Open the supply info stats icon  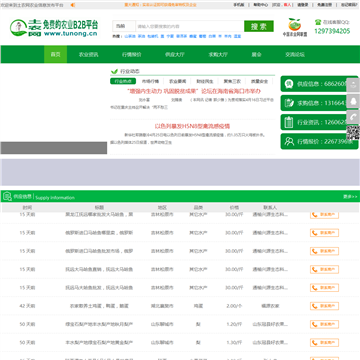coord(289,84)
